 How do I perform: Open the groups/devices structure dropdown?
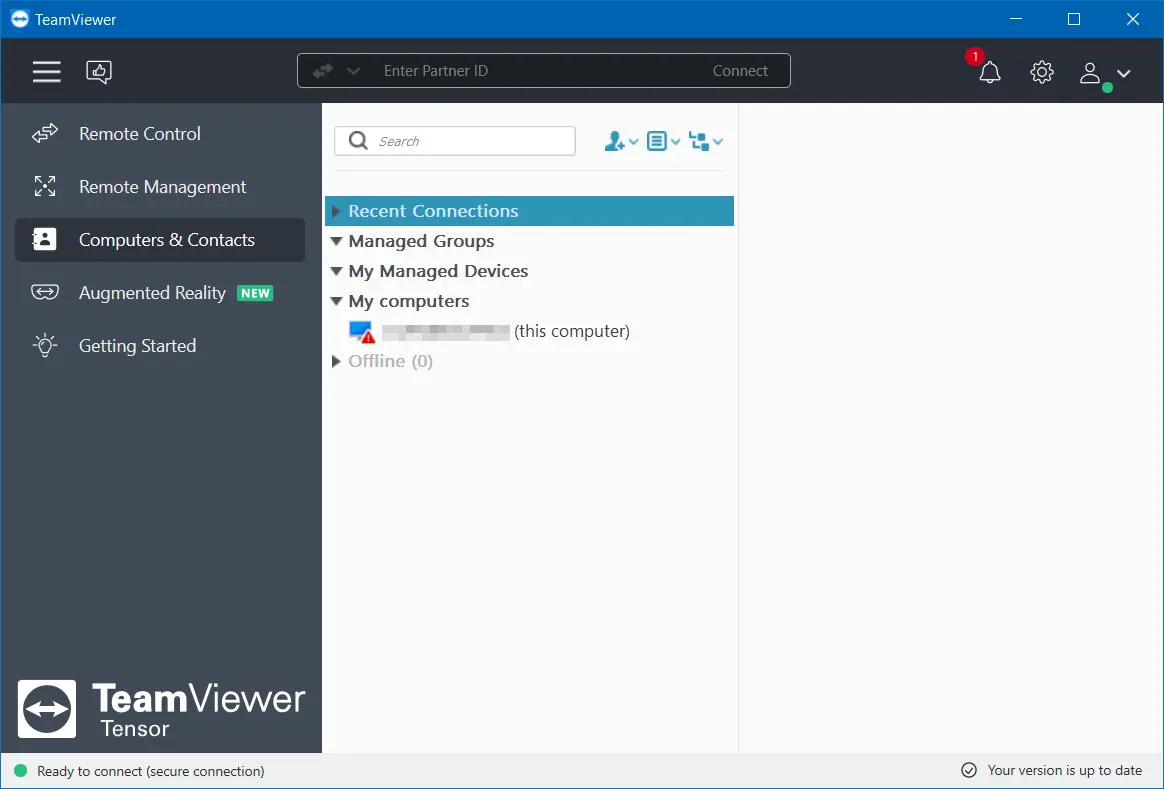coord(706,141)
